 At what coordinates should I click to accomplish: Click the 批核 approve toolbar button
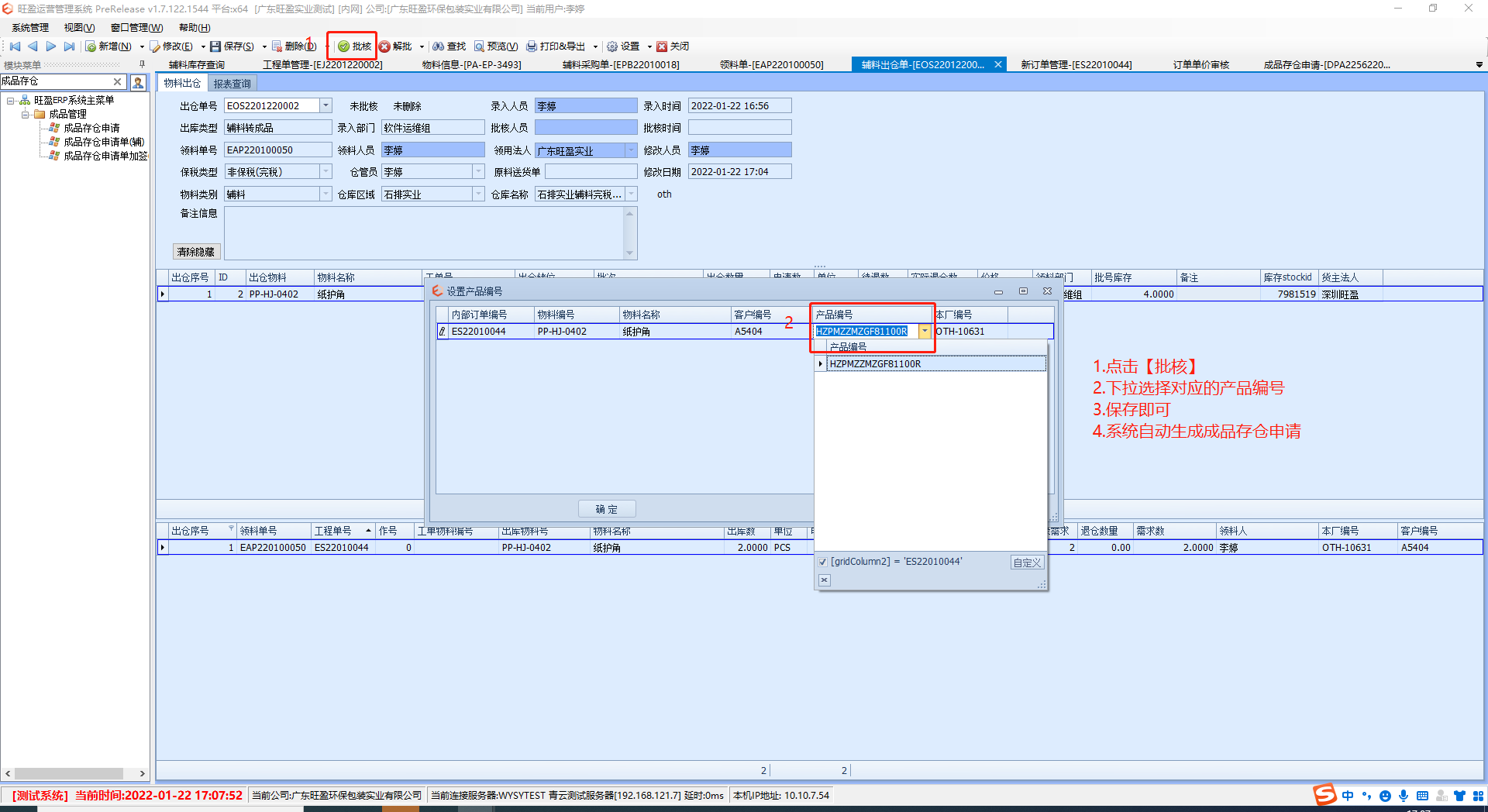click(355, 46)
